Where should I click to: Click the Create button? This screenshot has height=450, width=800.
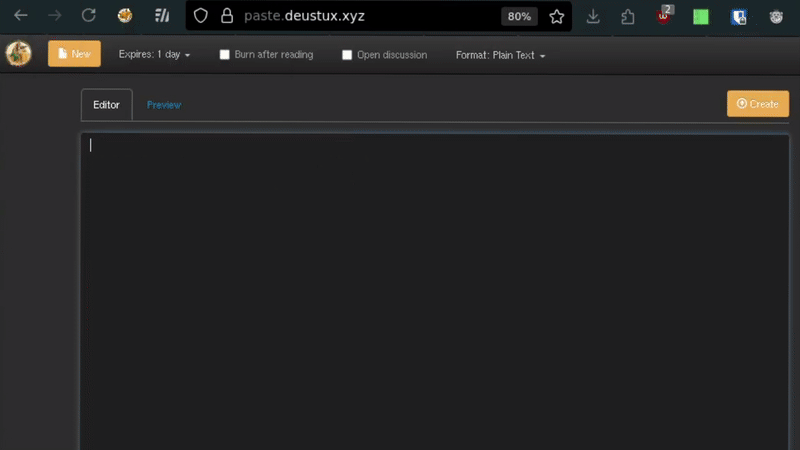(x=758, y=104)
